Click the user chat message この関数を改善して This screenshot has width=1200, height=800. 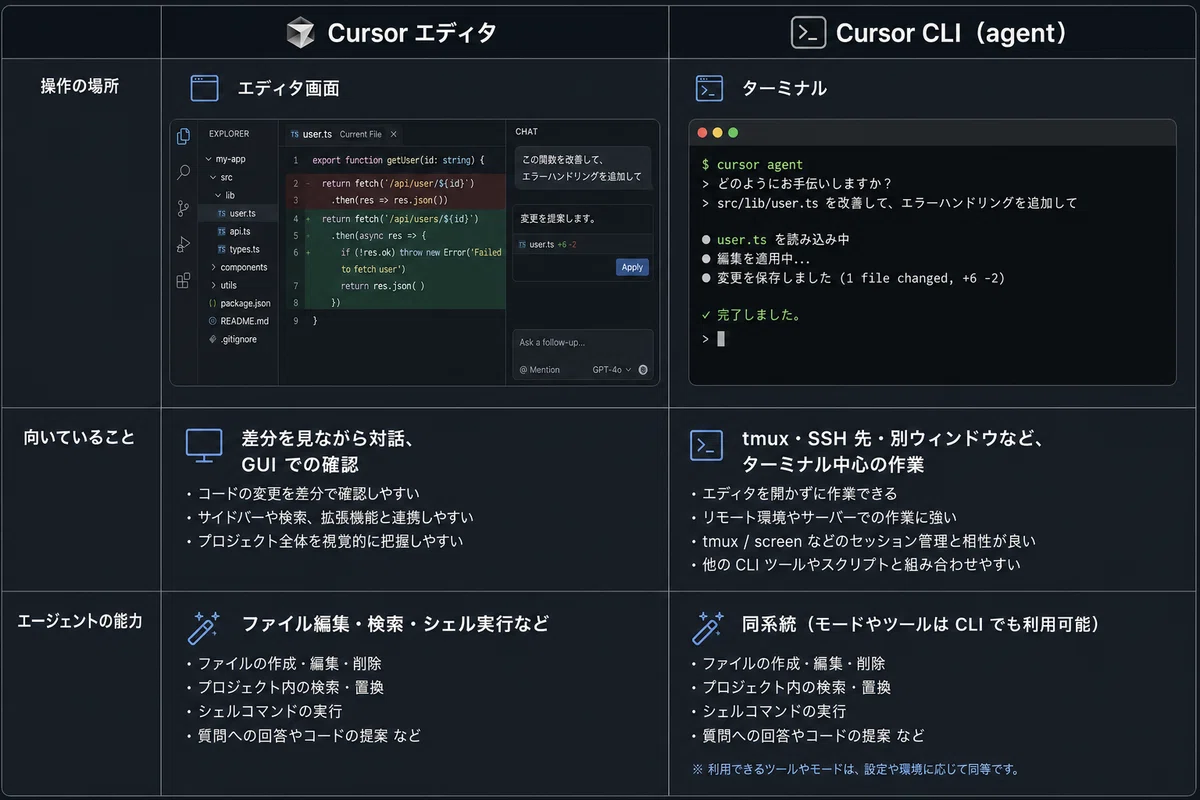[582, 168]
